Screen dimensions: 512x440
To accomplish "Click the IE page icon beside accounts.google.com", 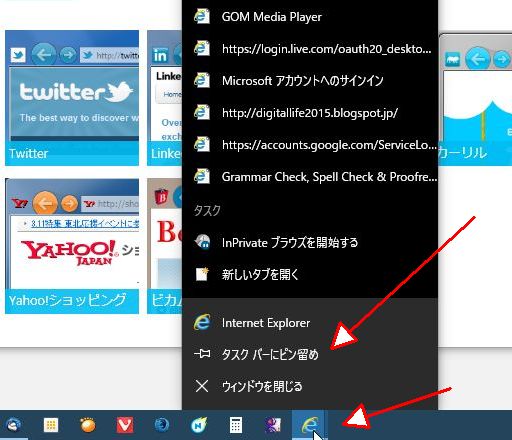I will [202, 144].
